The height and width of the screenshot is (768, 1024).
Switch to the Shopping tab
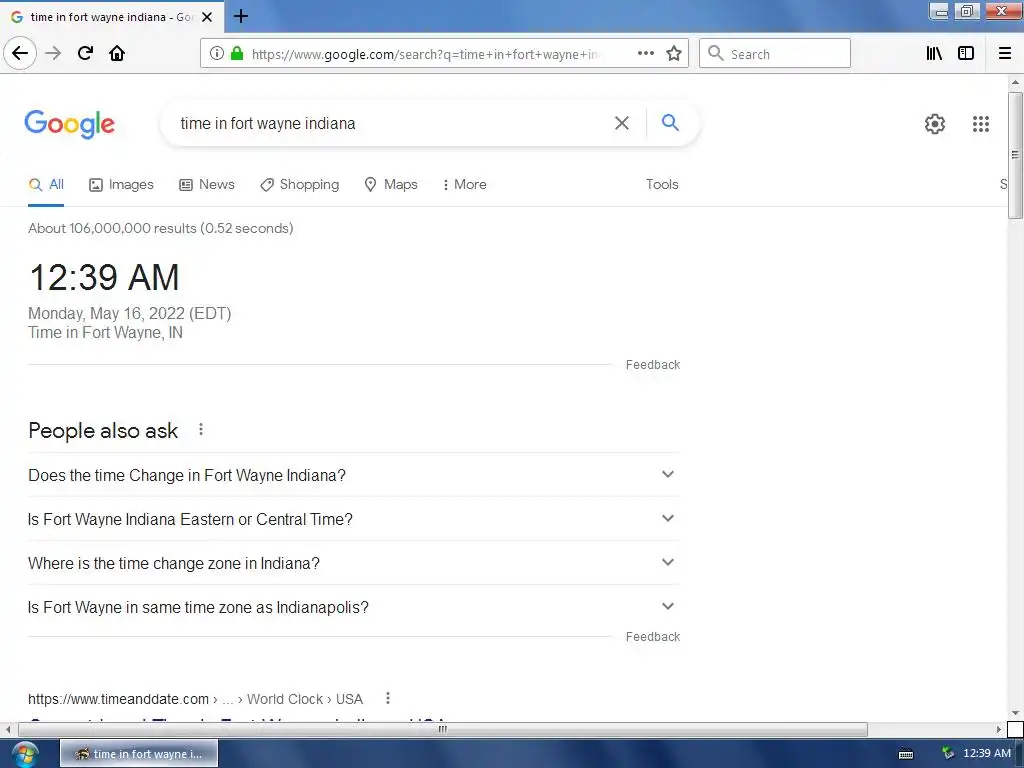point(299,185)
